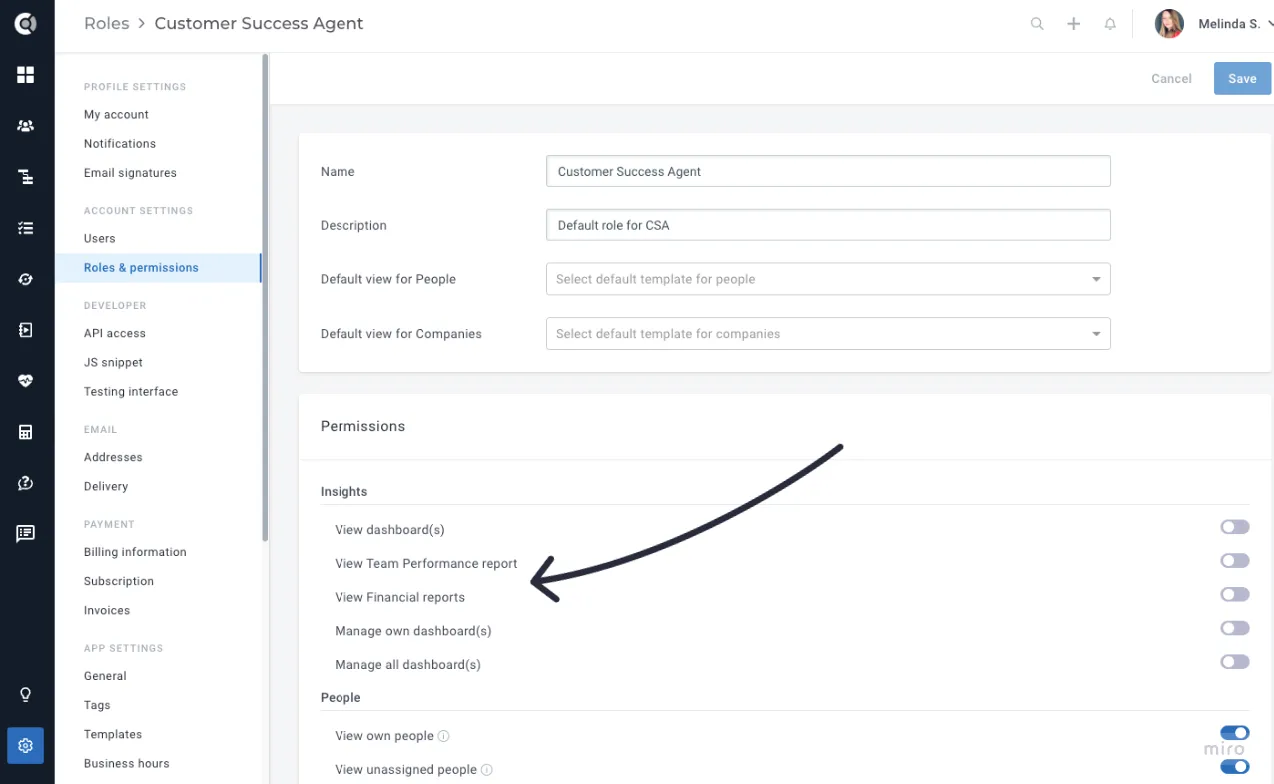Open Roles & permissions settings

tap(141, 268)
